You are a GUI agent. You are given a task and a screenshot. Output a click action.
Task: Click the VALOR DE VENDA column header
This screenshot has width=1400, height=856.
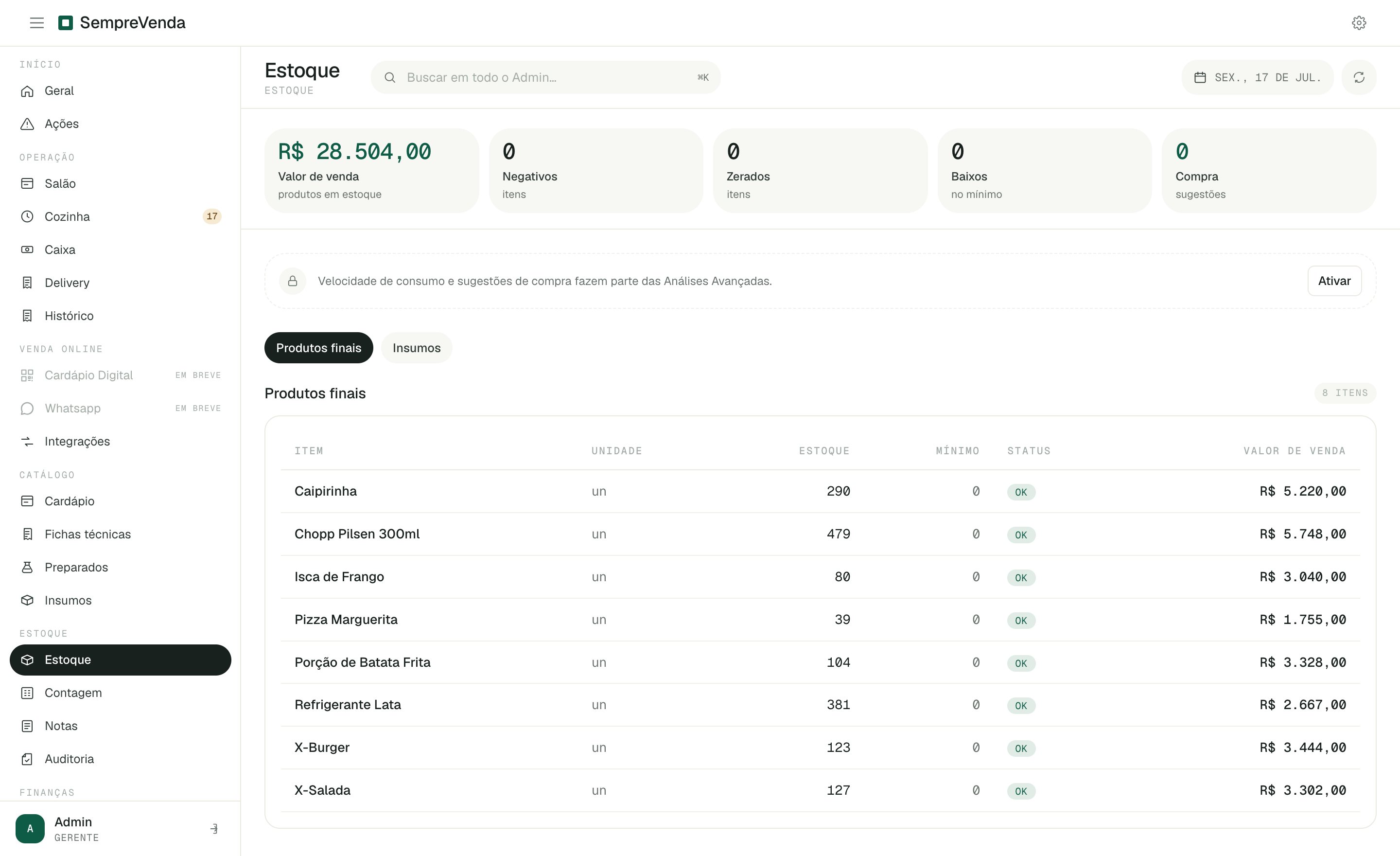tap(1295, 451)
